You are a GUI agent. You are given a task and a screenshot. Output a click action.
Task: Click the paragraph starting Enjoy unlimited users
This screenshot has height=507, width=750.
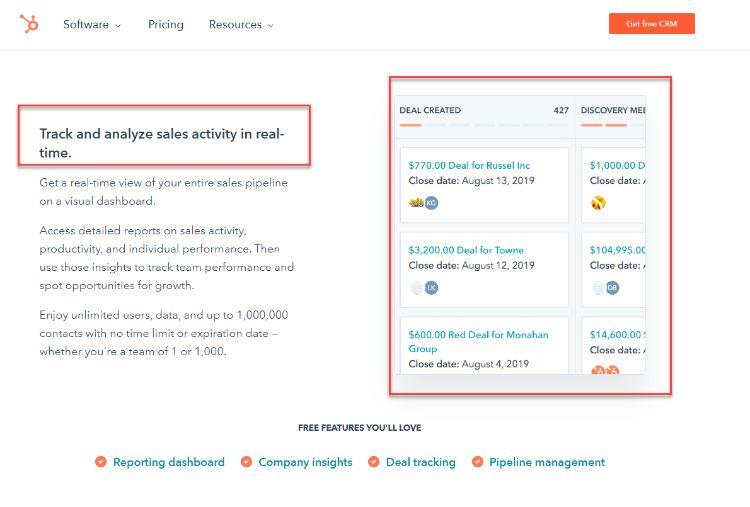coord(164,333)
